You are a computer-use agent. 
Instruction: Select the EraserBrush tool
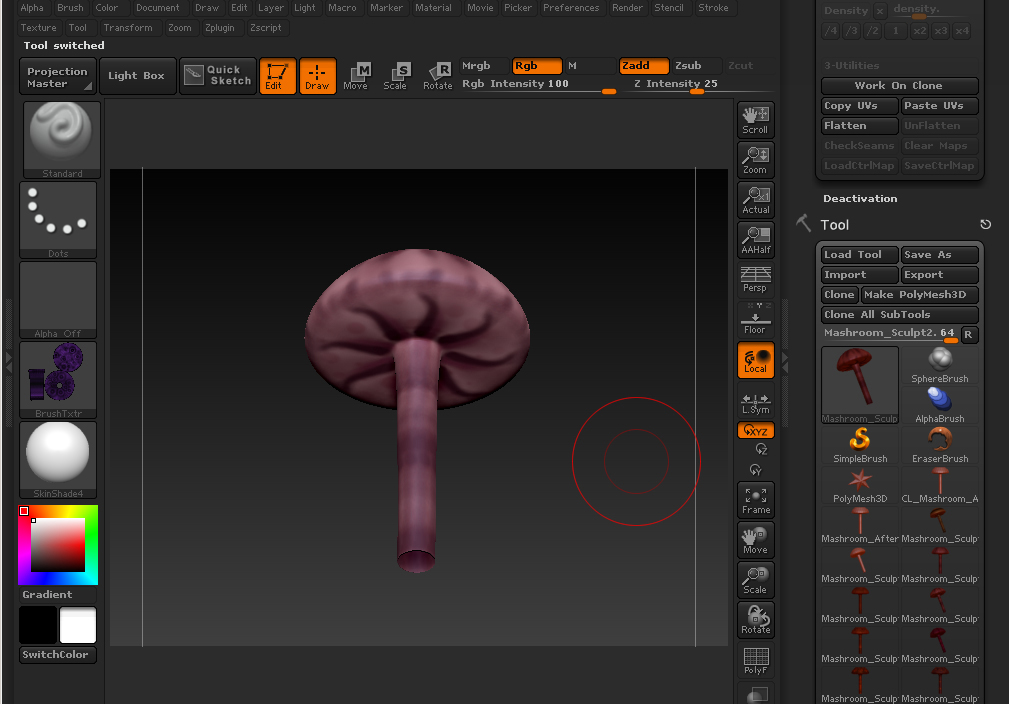pyautogui.click(x=940, y=445)
